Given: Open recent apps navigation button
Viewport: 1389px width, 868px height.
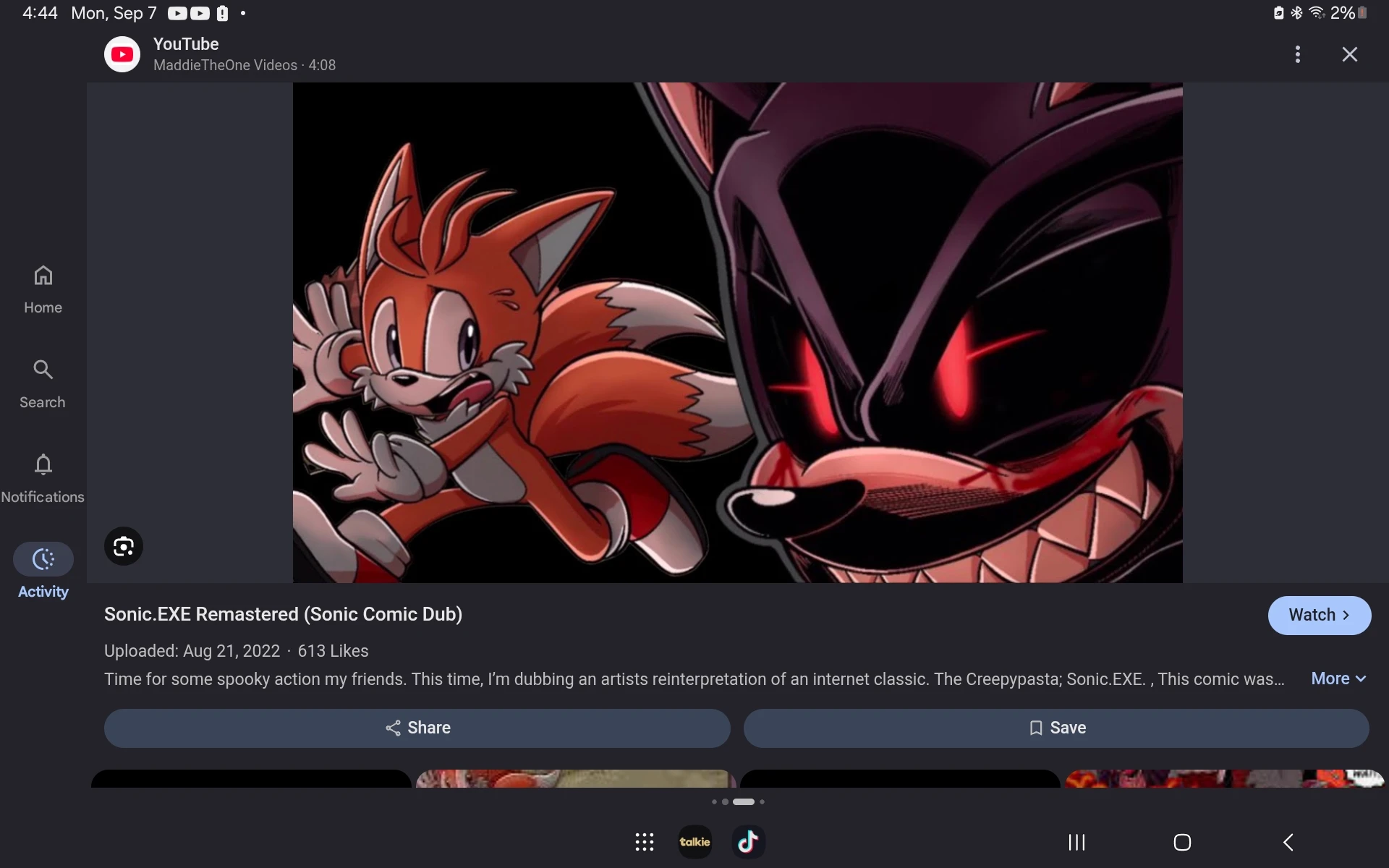Looking at the screenshot, I should pyautogui.click(x=1076, y=842).
